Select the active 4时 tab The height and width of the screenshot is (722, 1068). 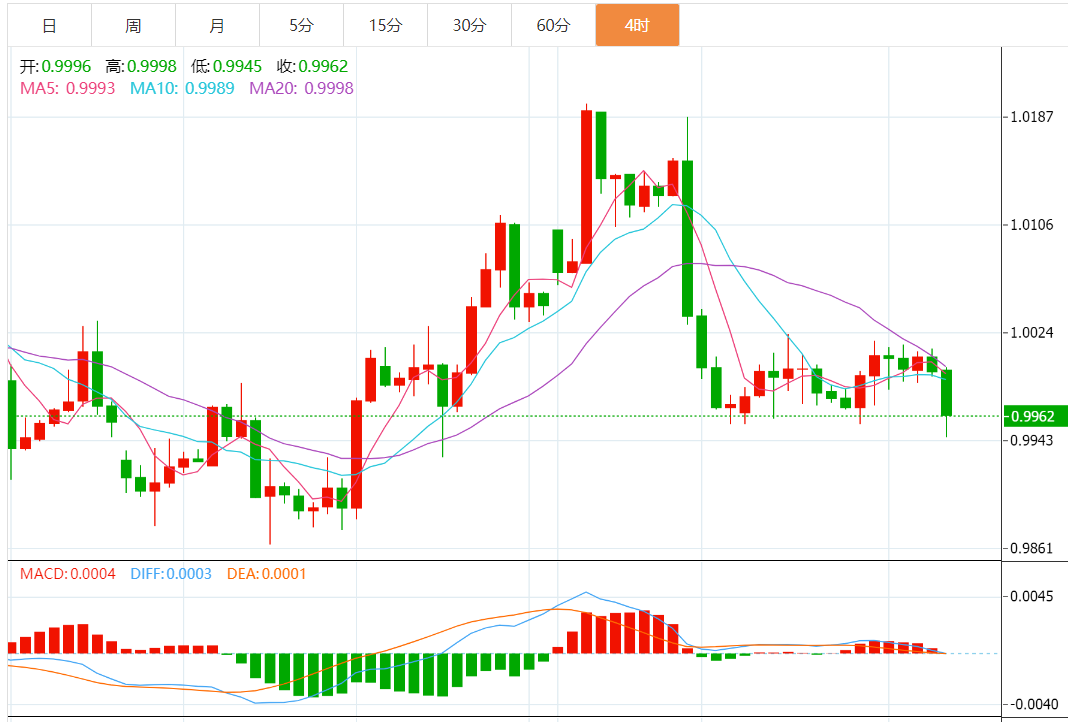638,25
